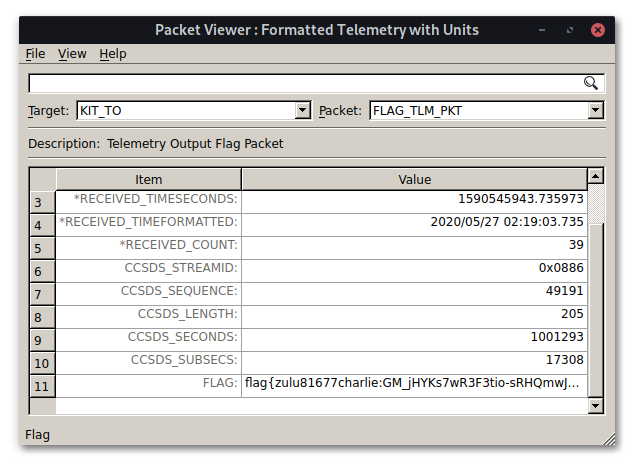
Task: Click the CCSDS_SEQUENCE item label
Action: click(148, 291)
